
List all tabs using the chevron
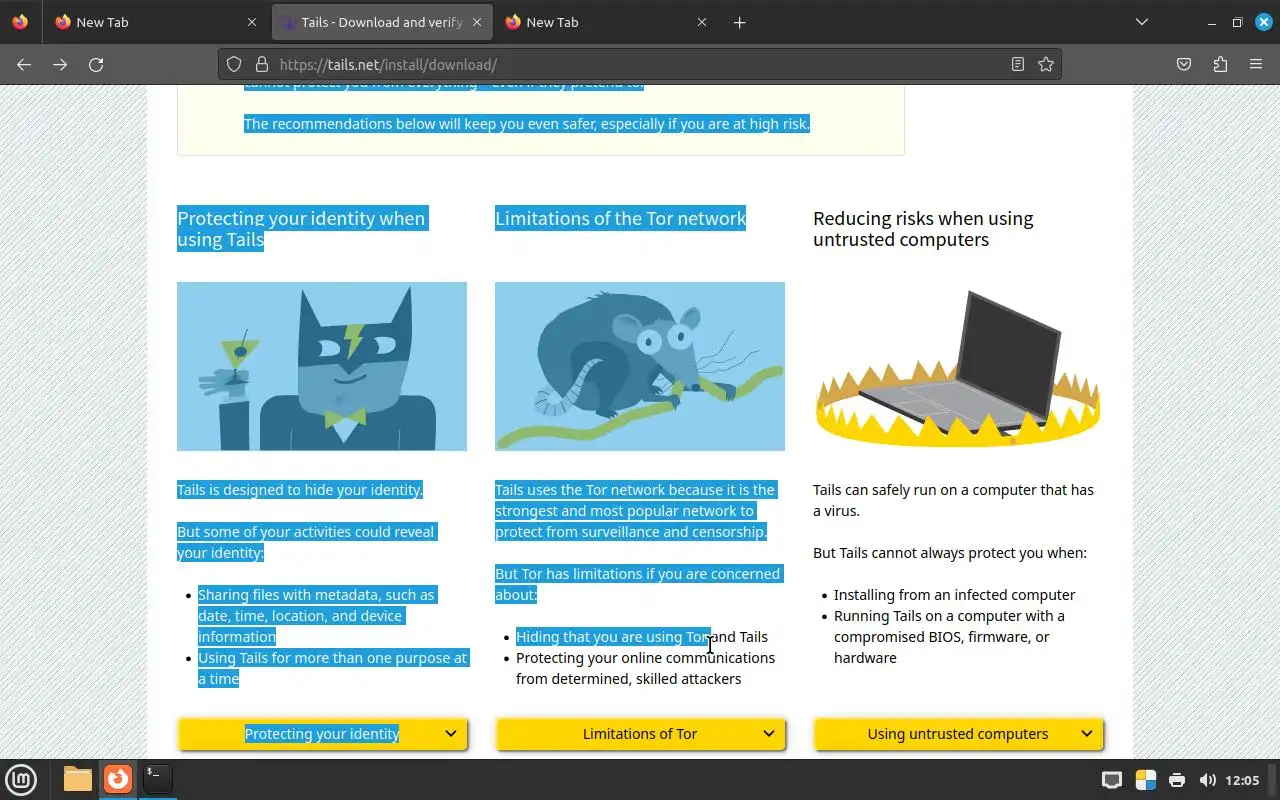(1141, 22)
